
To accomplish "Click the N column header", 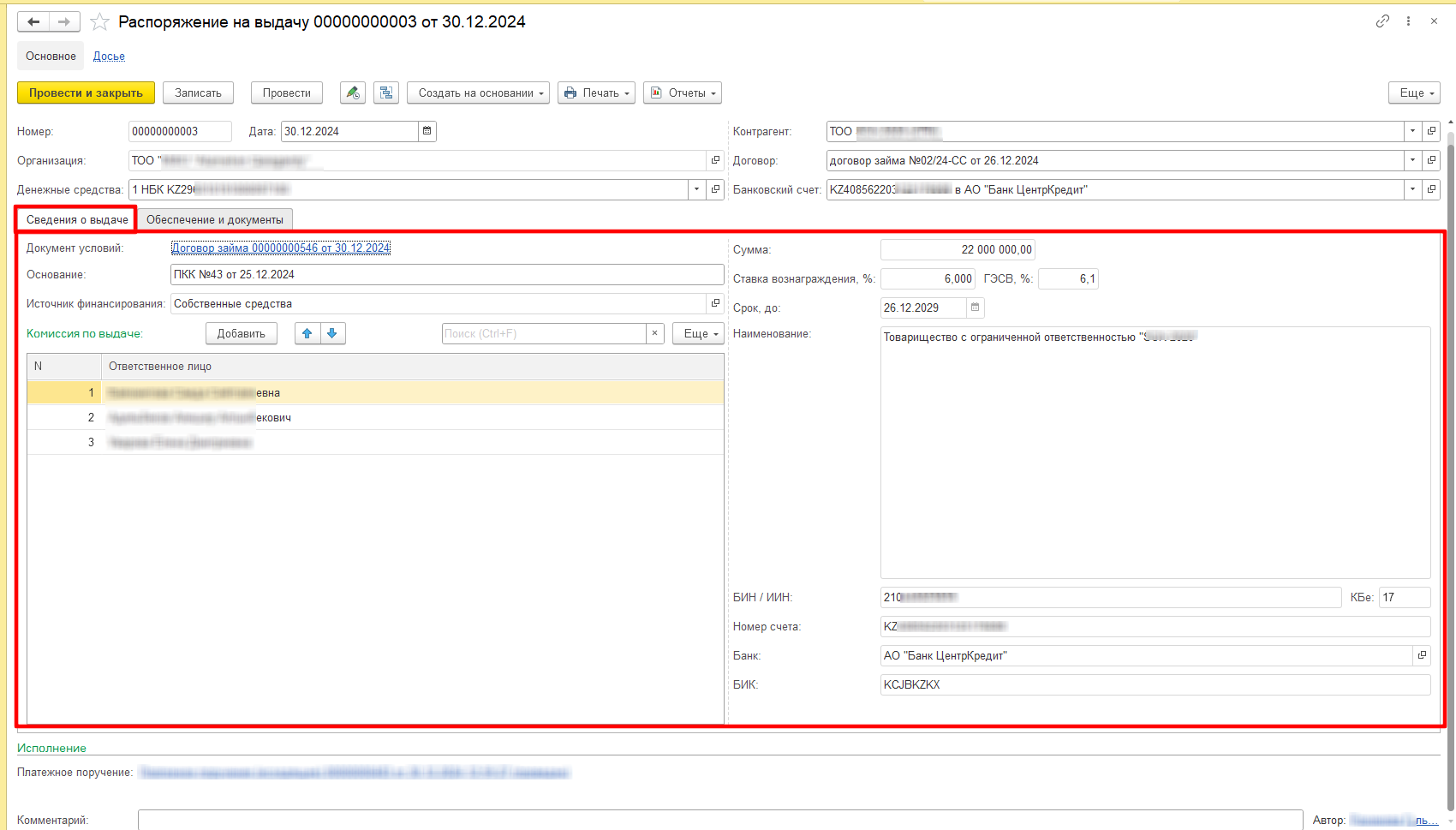I will [x=64, y=367].
